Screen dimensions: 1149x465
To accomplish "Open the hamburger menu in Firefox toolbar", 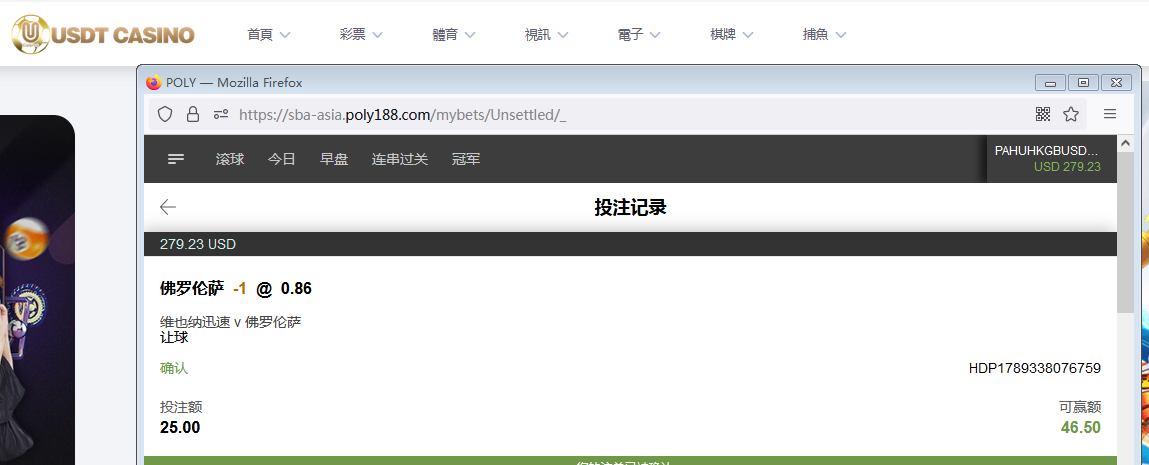I will pyautogui.click(x=1109, y=114).
